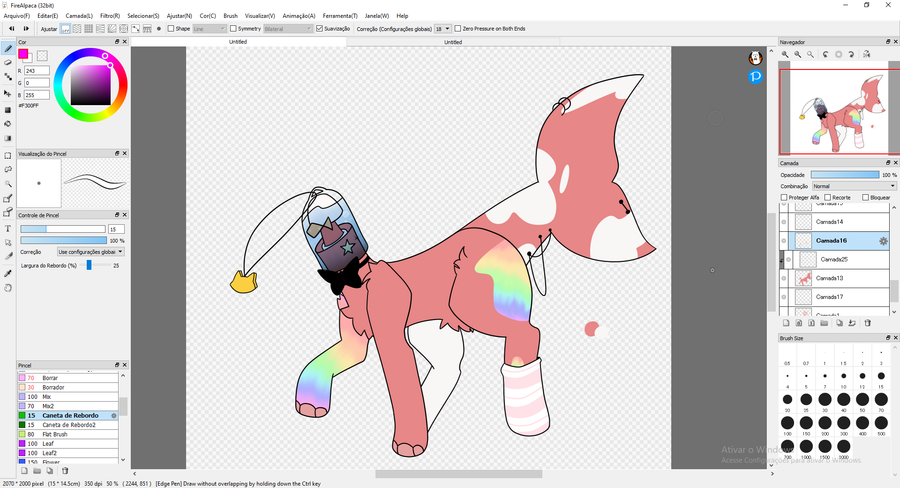The image size is (900, 488).
Task: Toggle visibility of Camada14 layer
Action: click(783, 222)
